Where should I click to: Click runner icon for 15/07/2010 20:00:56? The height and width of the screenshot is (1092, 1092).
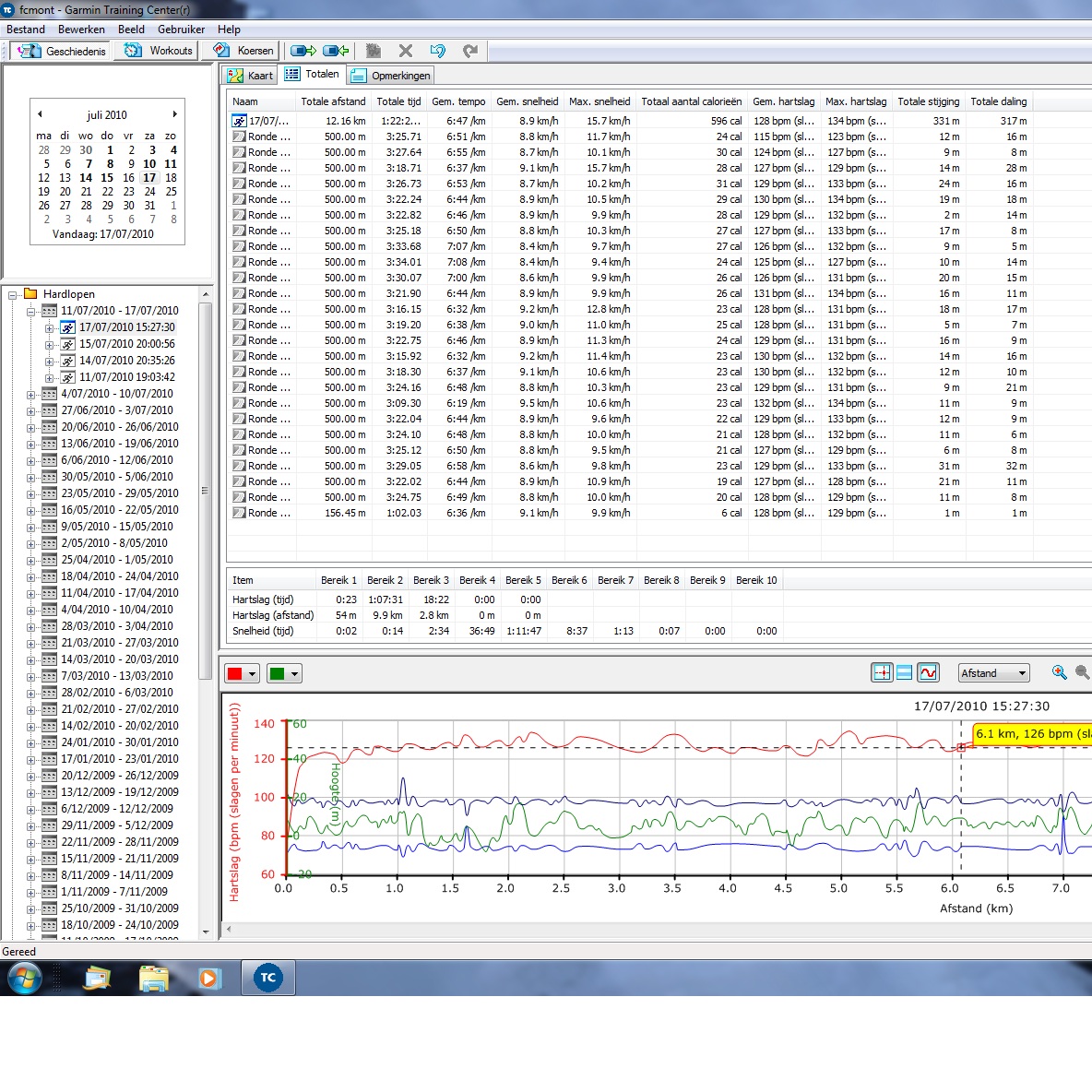click(67, 344)
